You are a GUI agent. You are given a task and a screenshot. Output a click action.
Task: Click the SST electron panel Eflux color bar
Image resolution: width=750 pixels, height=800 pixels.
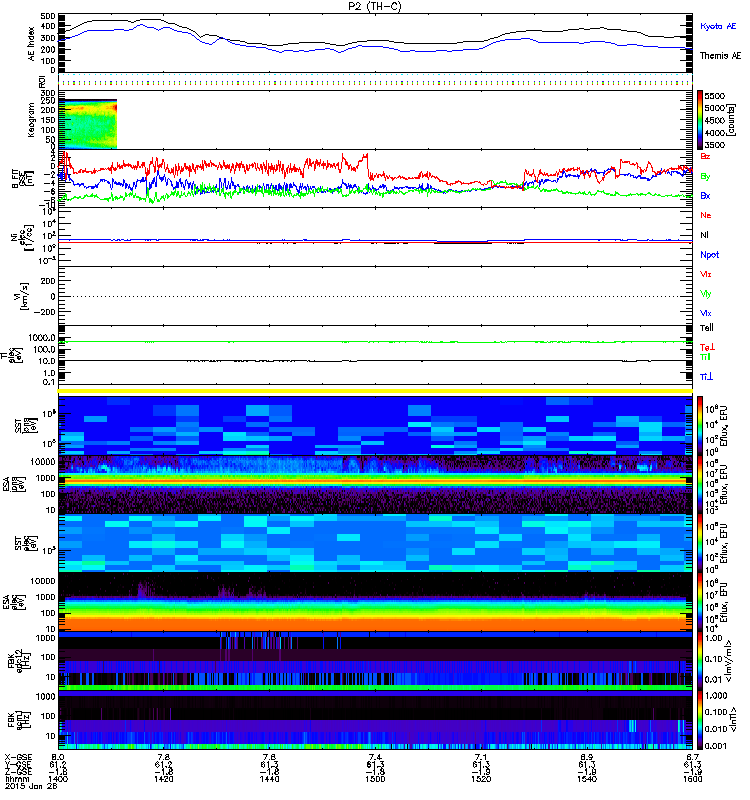(700, 543)
